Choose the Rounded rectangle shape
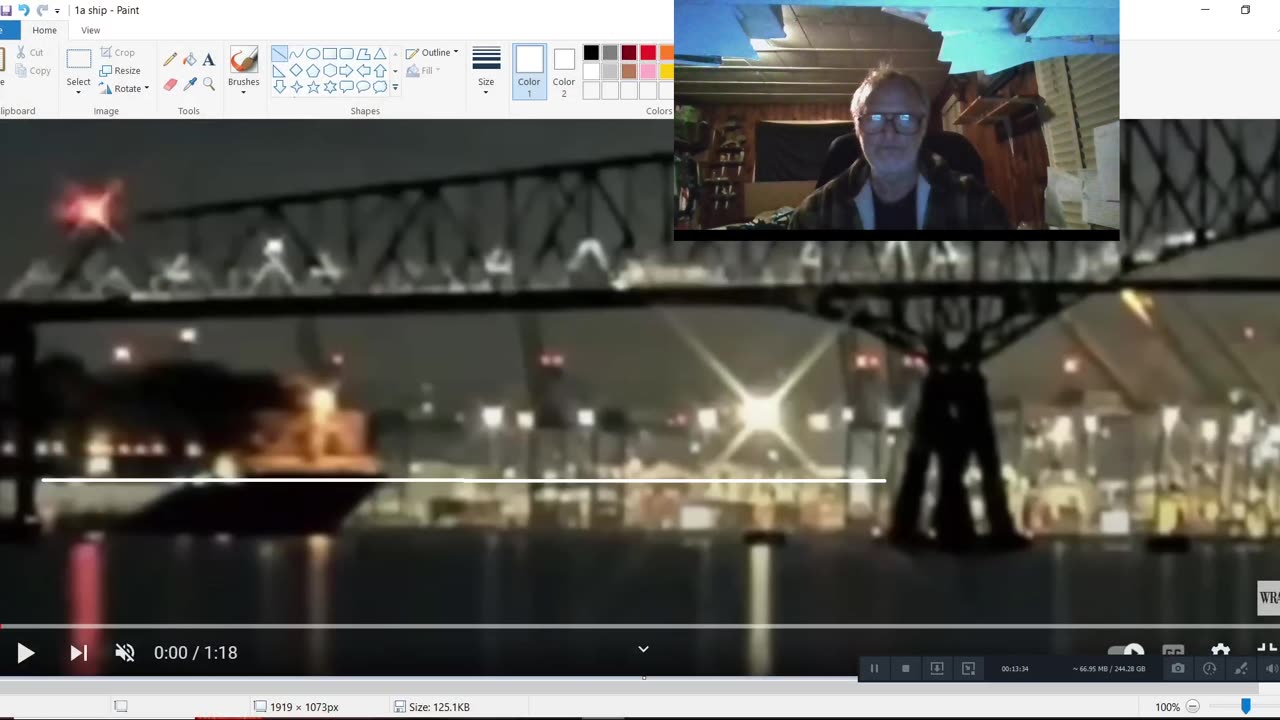The width and height of the screenshot is (1280, 720). pyautogui.click(x=346, y=54)
